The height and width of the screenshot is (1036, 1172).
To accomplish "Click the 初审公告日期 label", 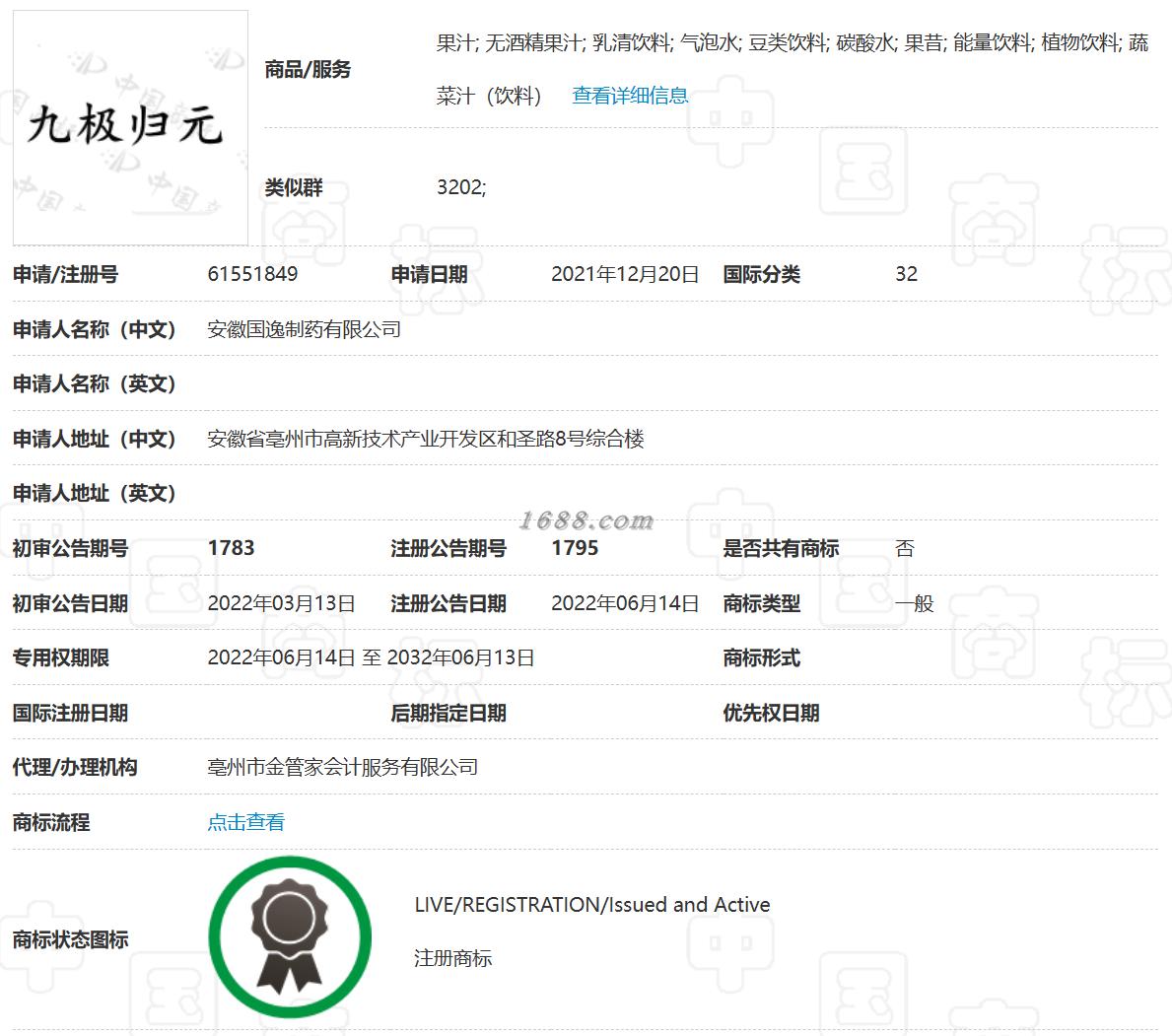I will point(70,603).
